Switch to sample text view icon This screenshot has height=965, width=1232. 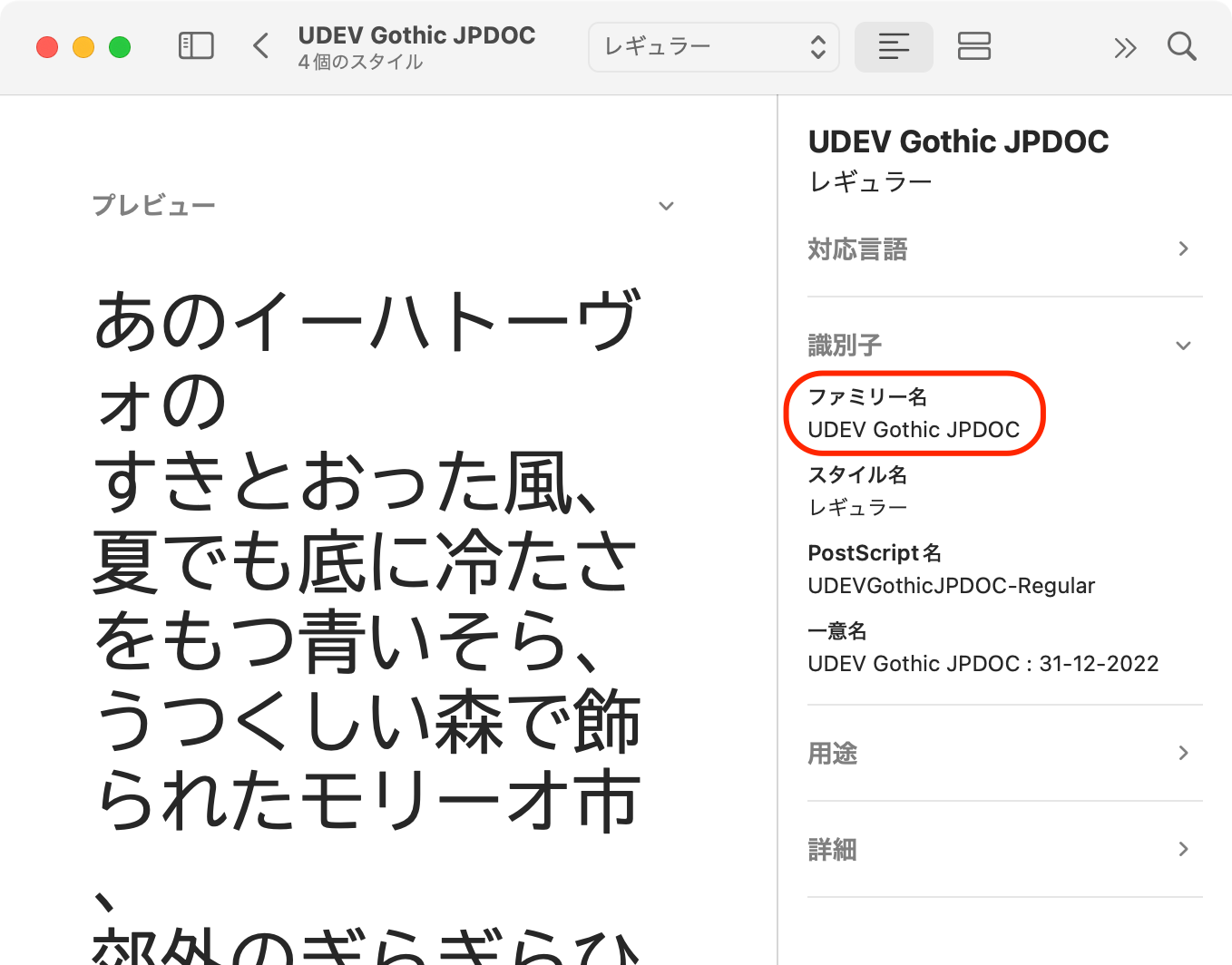(894, 47)
